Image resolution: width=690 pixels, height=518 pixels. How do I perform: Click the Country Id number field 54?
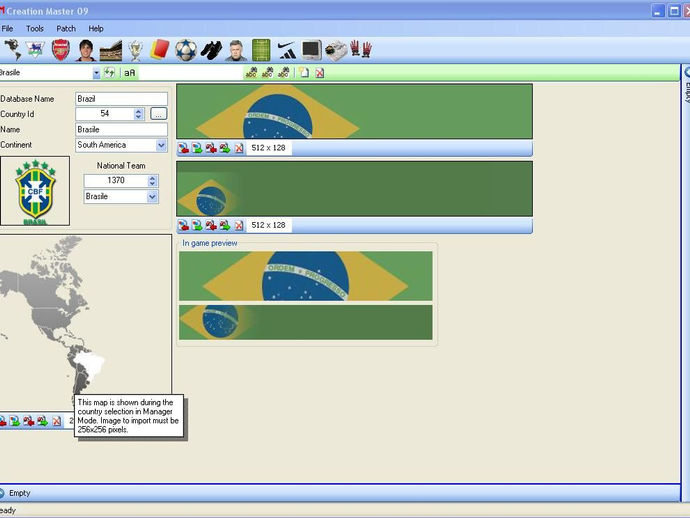[x=105, y=114]
